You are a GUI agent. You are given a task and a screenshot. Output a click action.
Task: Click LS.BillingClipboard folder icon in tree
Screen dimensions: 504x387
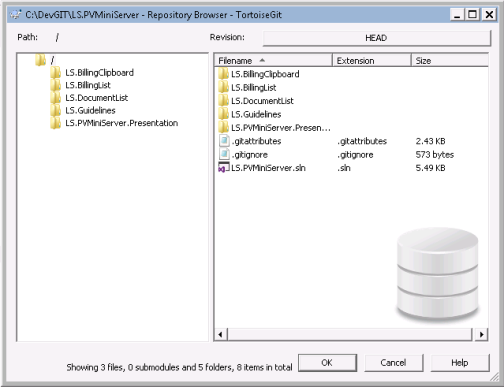56,72
